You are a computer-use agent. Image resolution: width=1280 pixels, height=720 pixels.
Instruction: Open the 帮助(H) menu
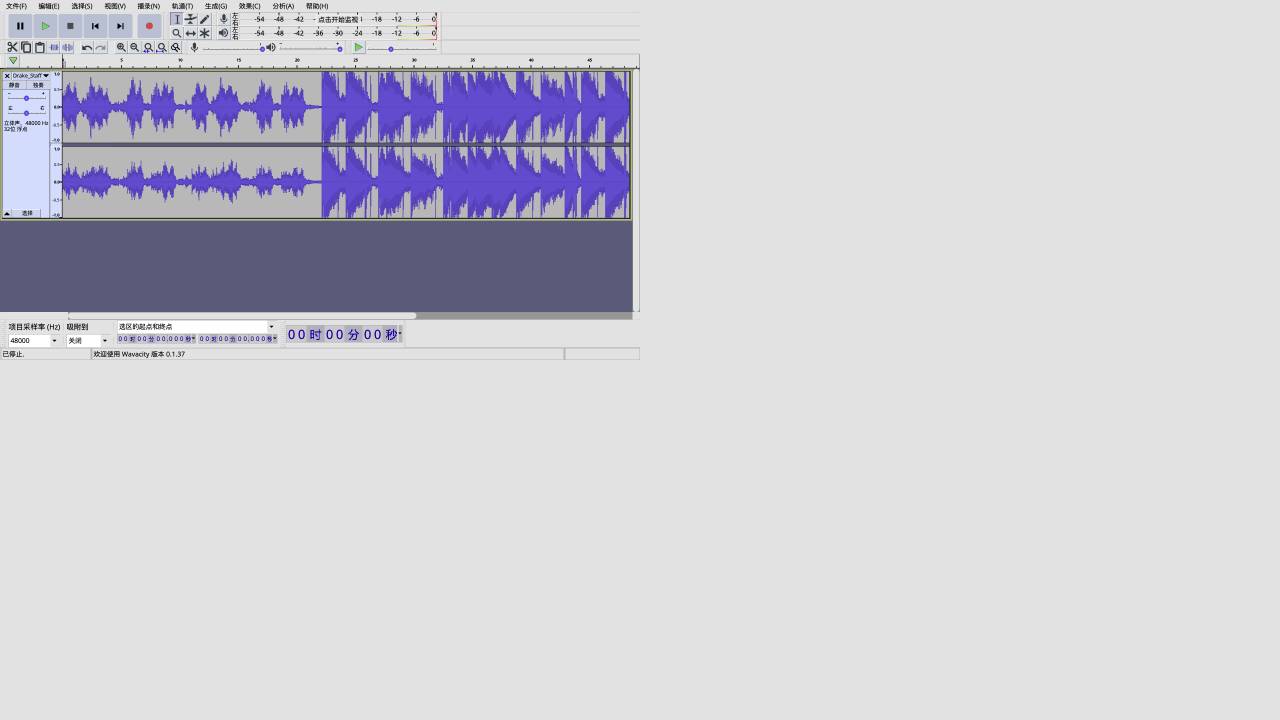[x=317, y=6]
